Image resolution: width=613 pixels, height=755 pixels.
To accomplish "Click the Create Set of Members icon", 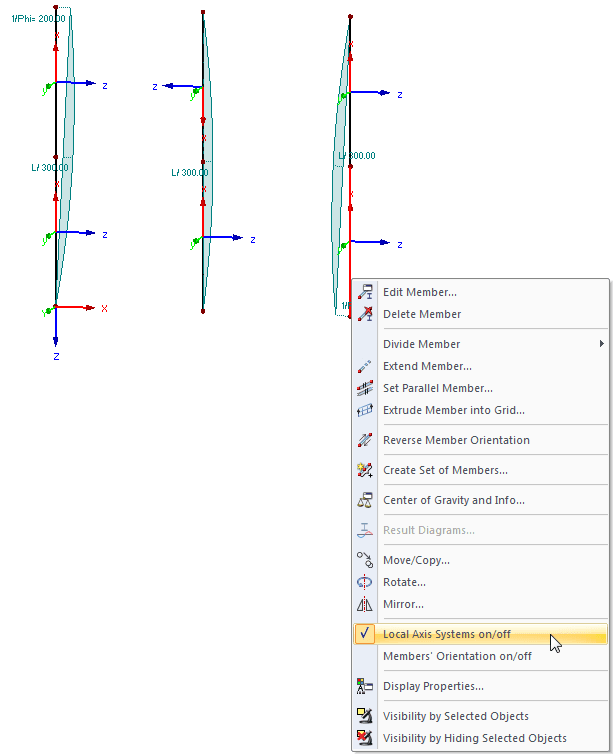I will pos(365,470).
